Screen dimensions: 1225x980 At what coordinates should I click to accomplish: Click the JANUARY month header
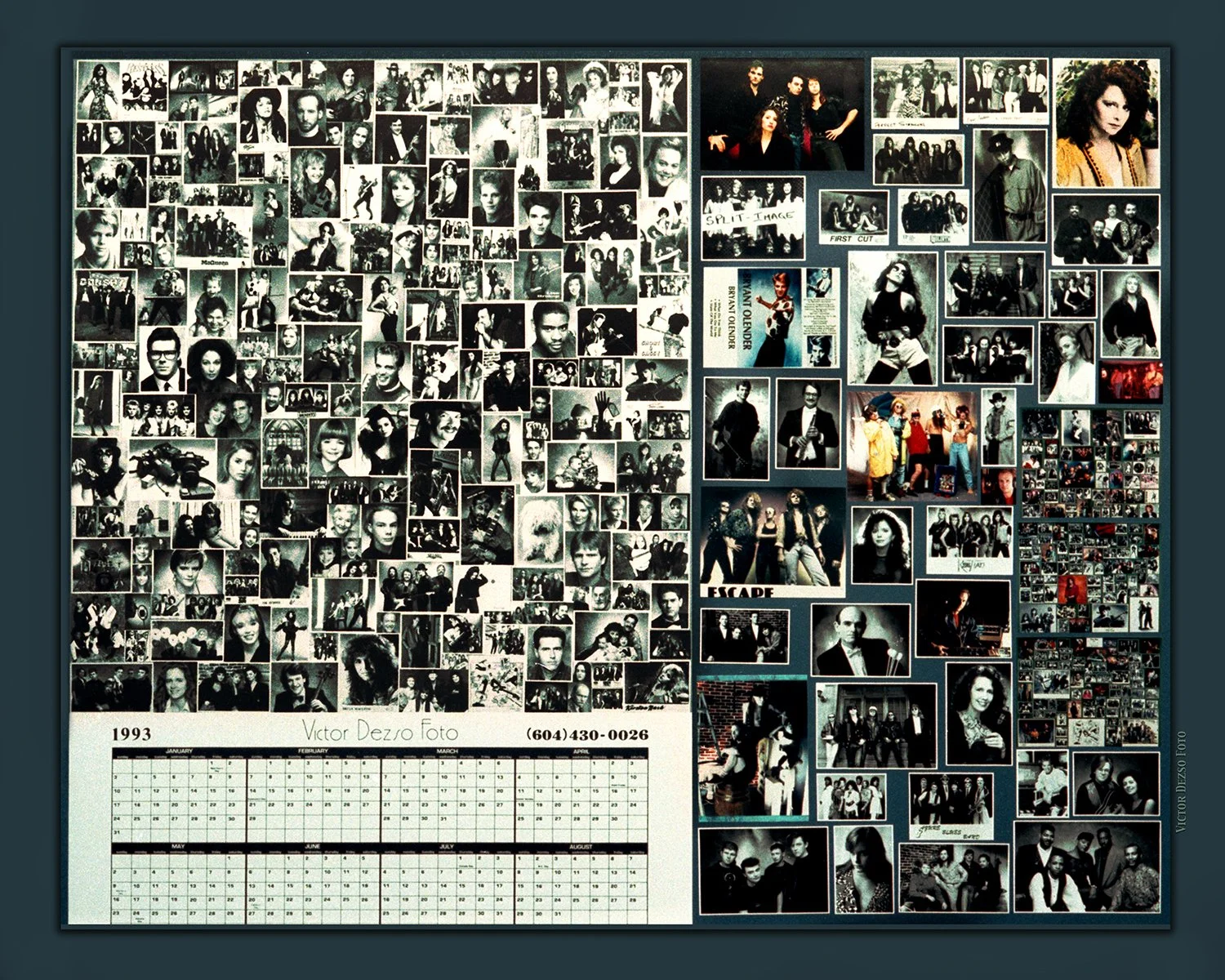(178, 751)
